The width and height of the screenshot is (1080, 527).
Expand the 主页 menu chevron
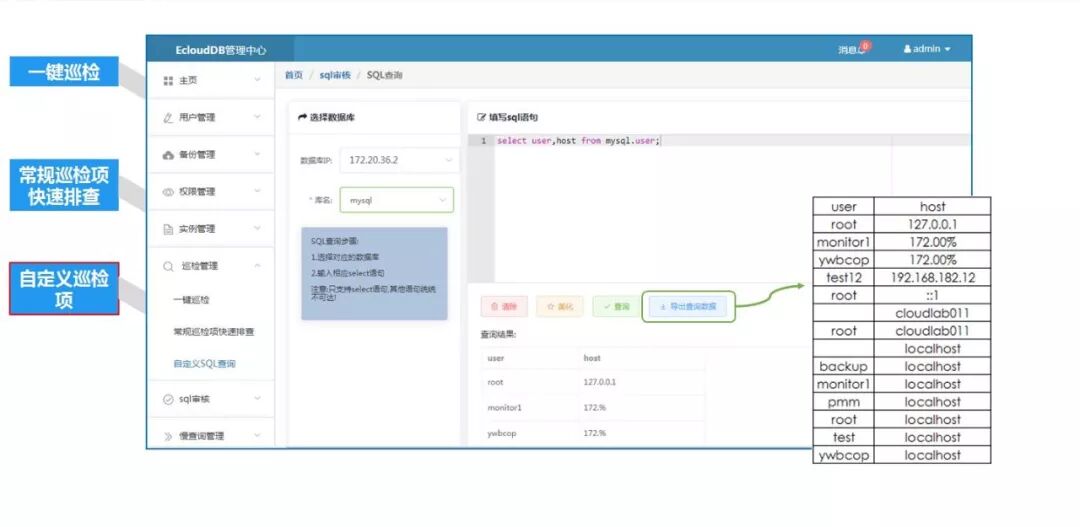point(258,80)
